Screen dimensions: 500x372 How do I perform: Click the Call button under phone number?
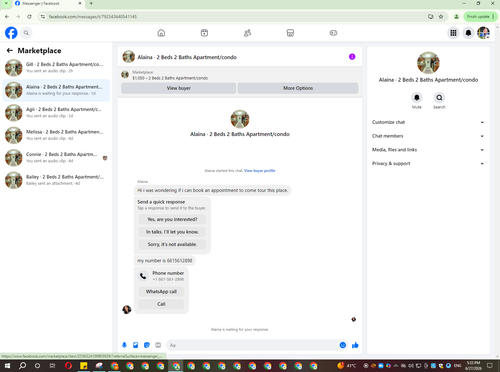[161, 304]
